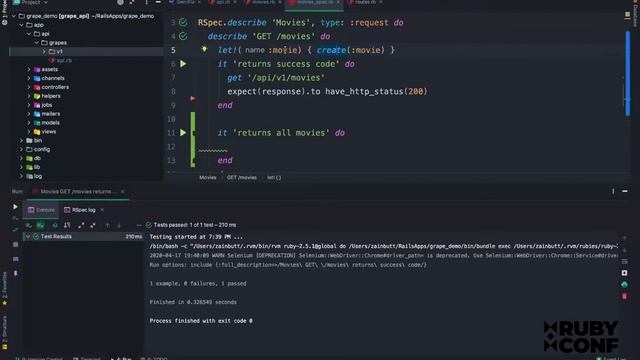Expand all test results nodes

81,225
